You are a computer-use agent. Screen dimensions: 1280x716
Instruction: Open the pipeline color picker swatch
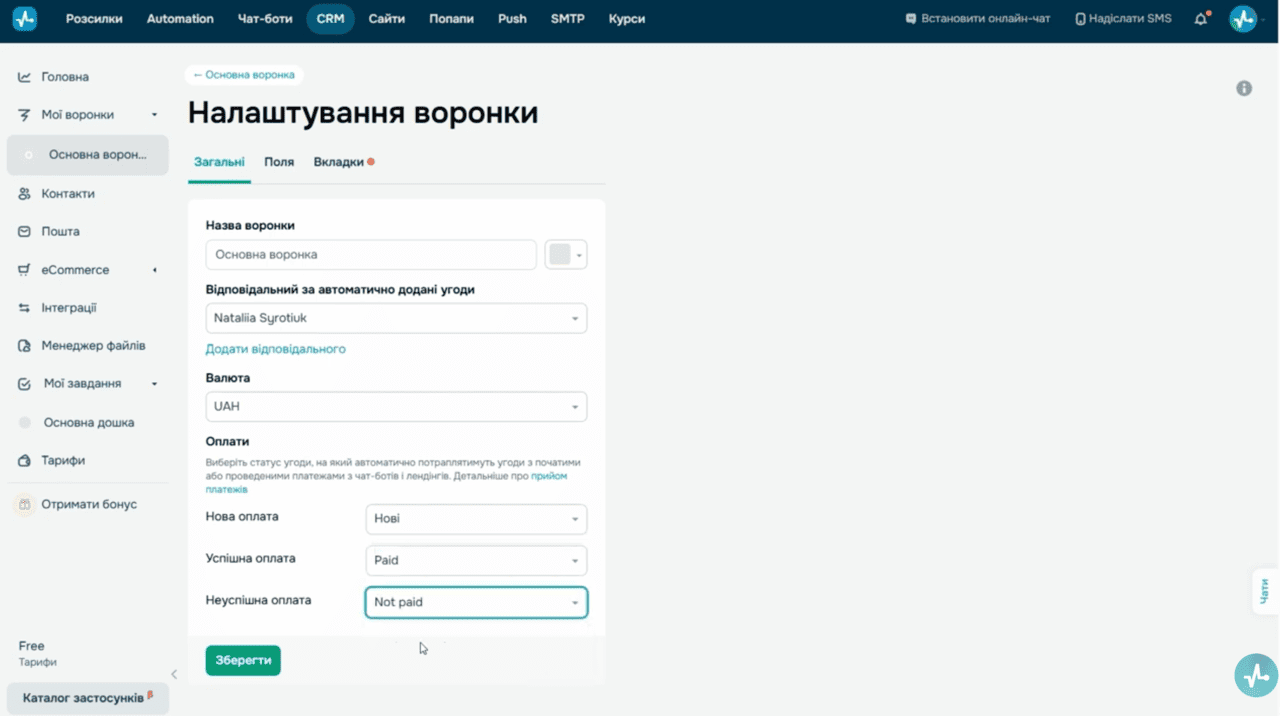click(x=566, y=255)
